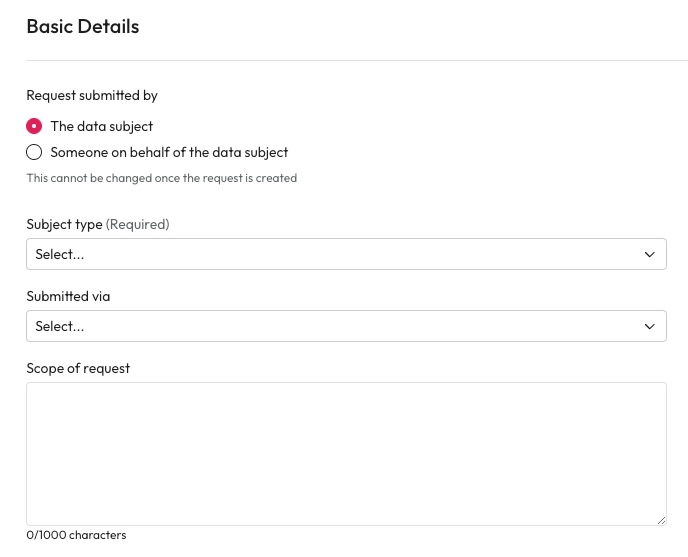Viewport: 688px width, 557px height.
Task: Click "Select..." placeholder in Subject type field
Action: [60, 254]
